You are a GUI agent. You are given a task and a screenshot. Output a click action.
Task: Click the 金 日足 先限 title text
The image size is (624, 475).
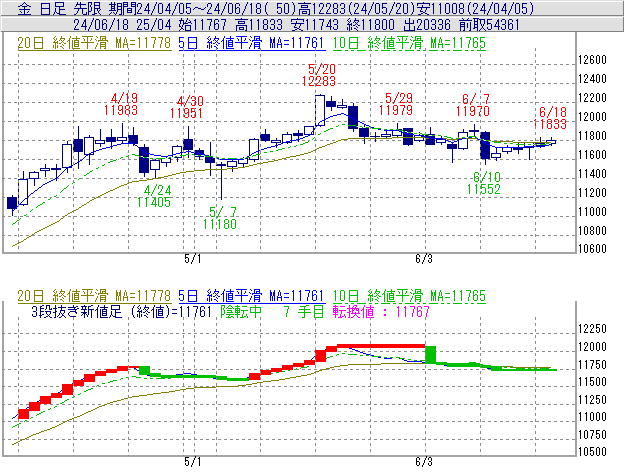pos(60,9)
